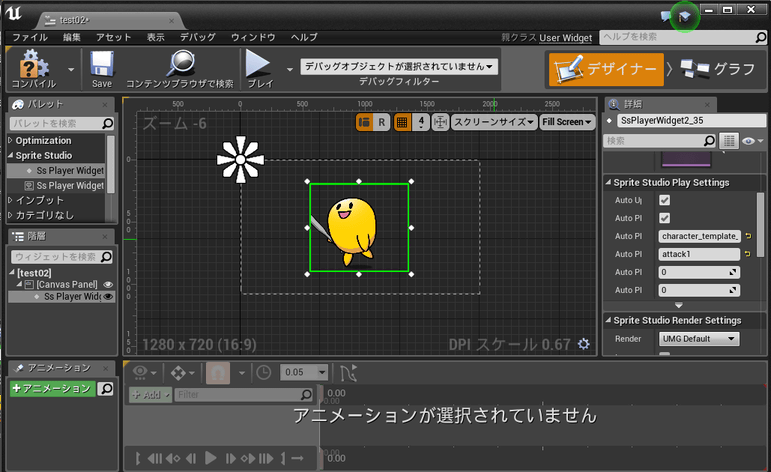Switch to Designer (デザイナー) mode
The image size is (771, 472).
pyautogui.click(x=606, y=69)
